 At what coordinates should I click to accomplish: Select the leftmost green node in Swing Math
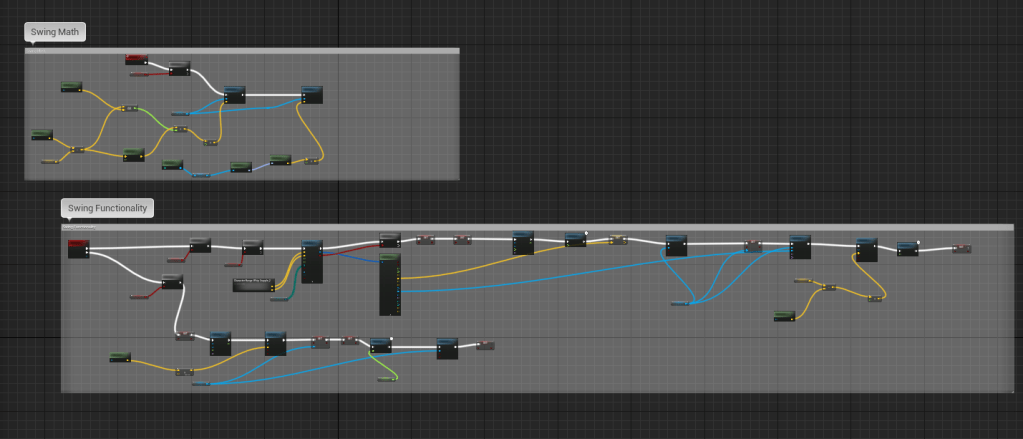41,134
